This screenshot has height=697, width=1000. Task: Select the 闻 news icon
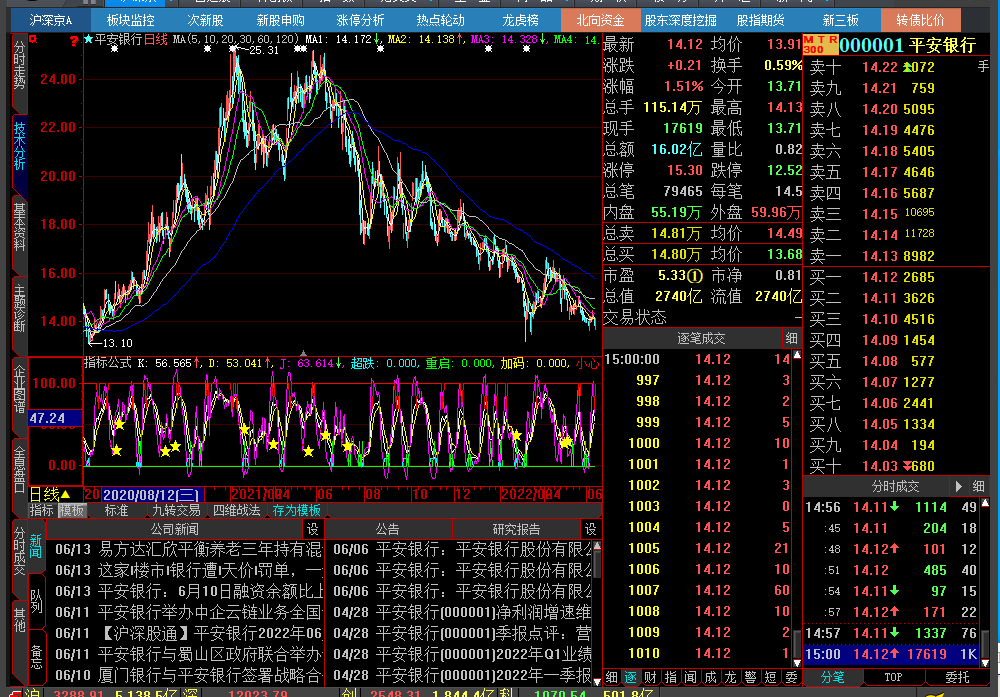tap(691, 677)
